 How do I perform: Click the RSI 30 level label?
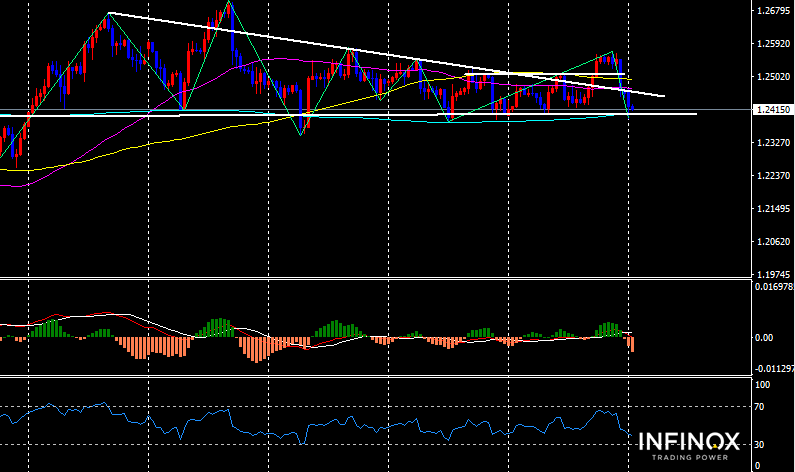pyautogui.click(x=760, y=445)
